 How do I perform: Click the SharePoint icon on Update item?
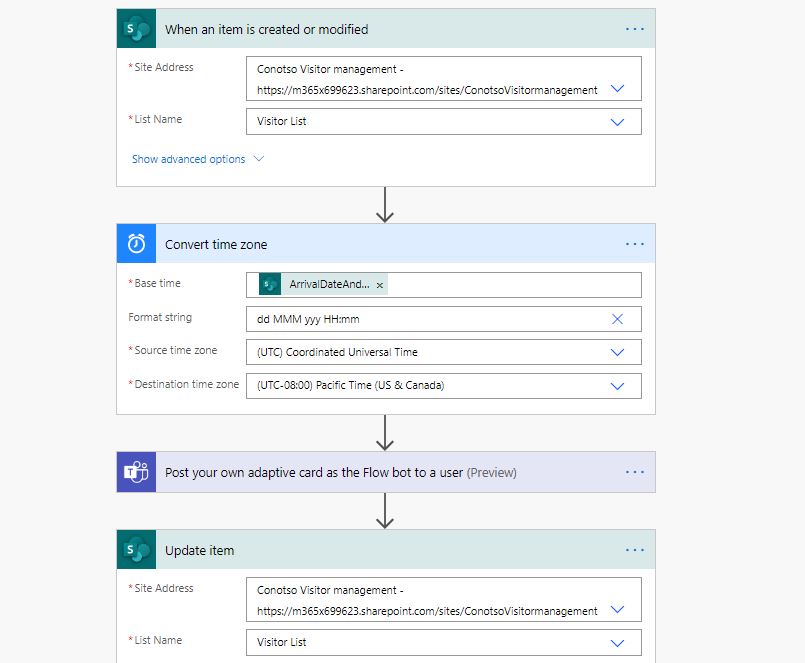[136, 550]
